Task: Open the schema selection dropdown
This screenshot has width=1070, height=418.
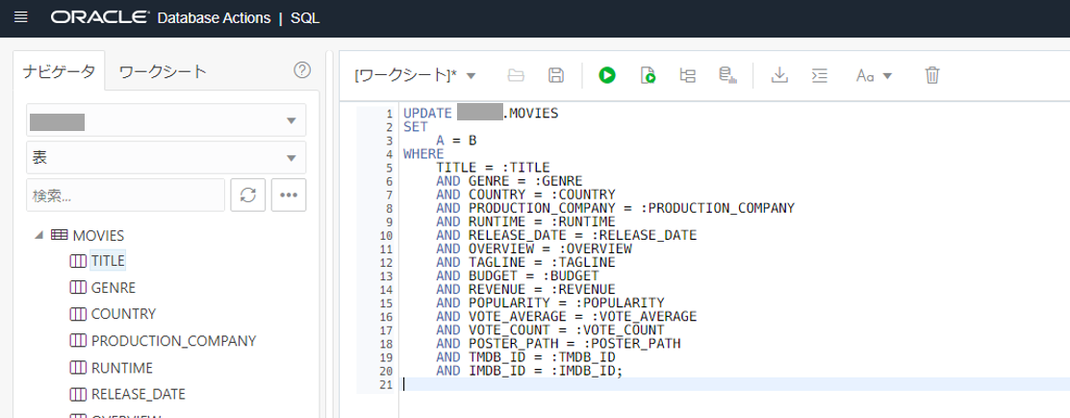Action: coord(167,121)
